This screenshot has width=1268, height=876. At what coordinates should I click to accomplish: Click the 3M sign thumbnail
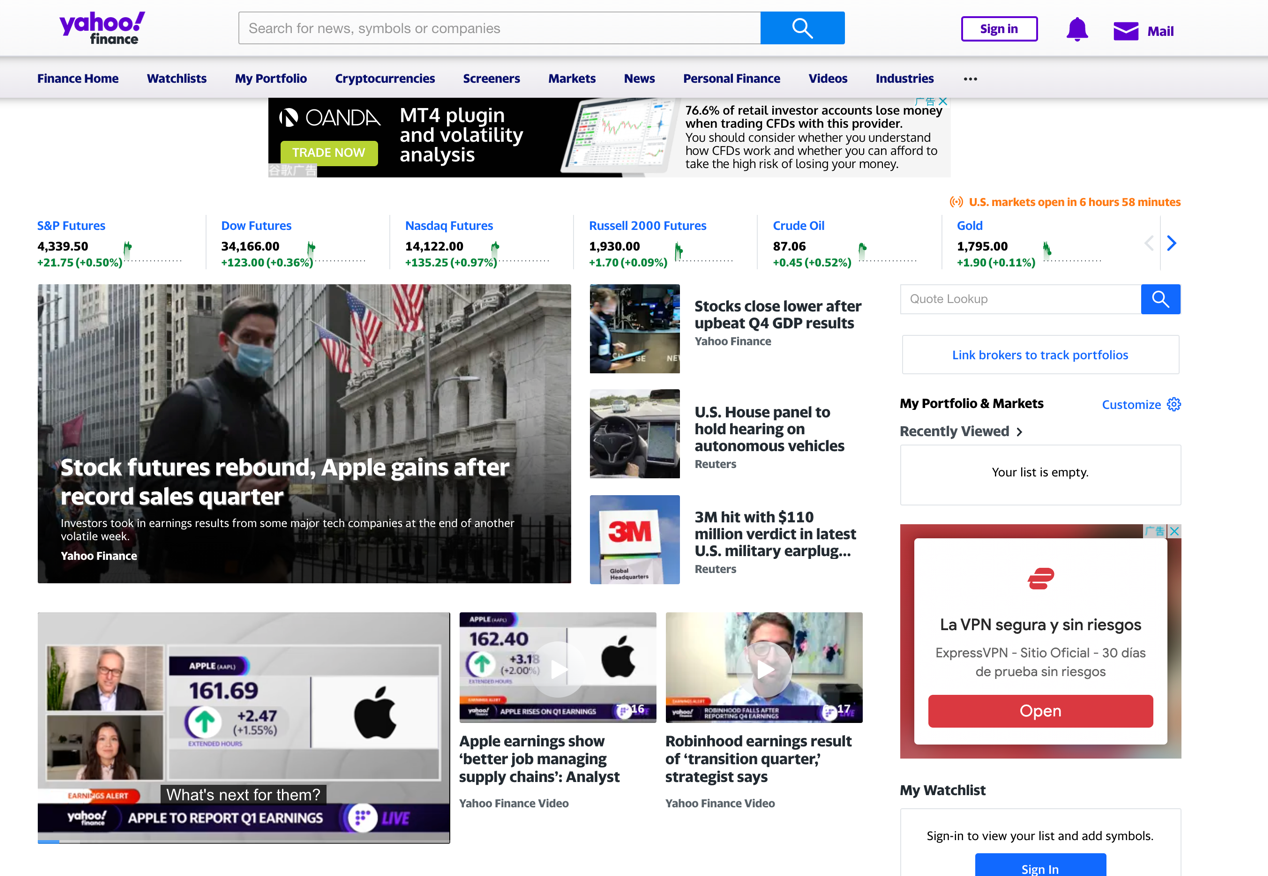tap(634, 539)
